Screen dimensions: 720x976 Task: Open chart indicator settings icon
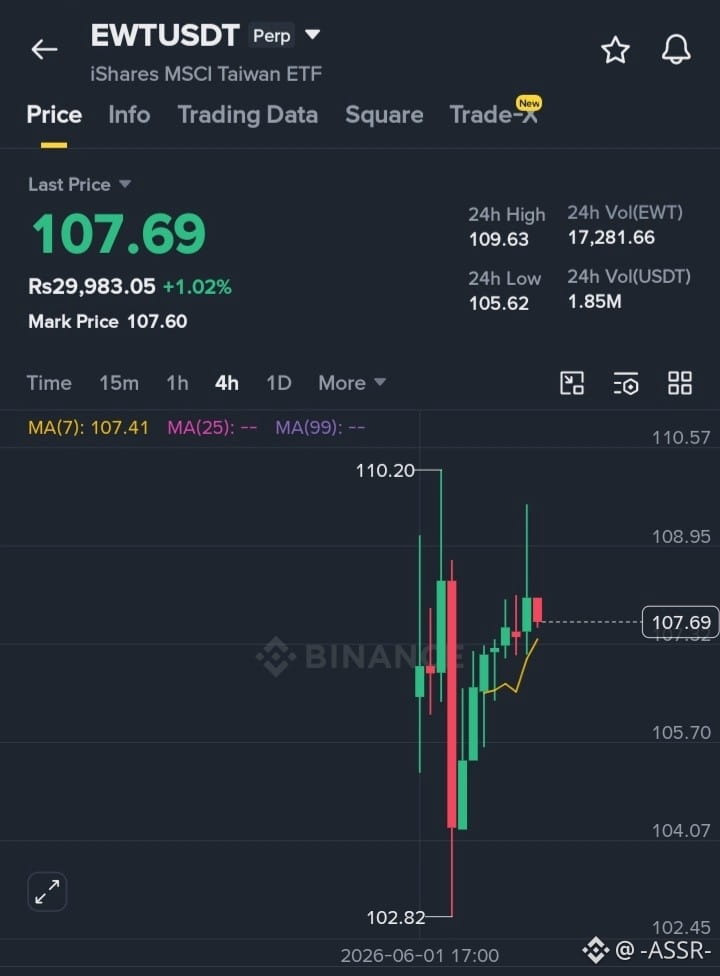pyautogui.click(x=625, y=383)
